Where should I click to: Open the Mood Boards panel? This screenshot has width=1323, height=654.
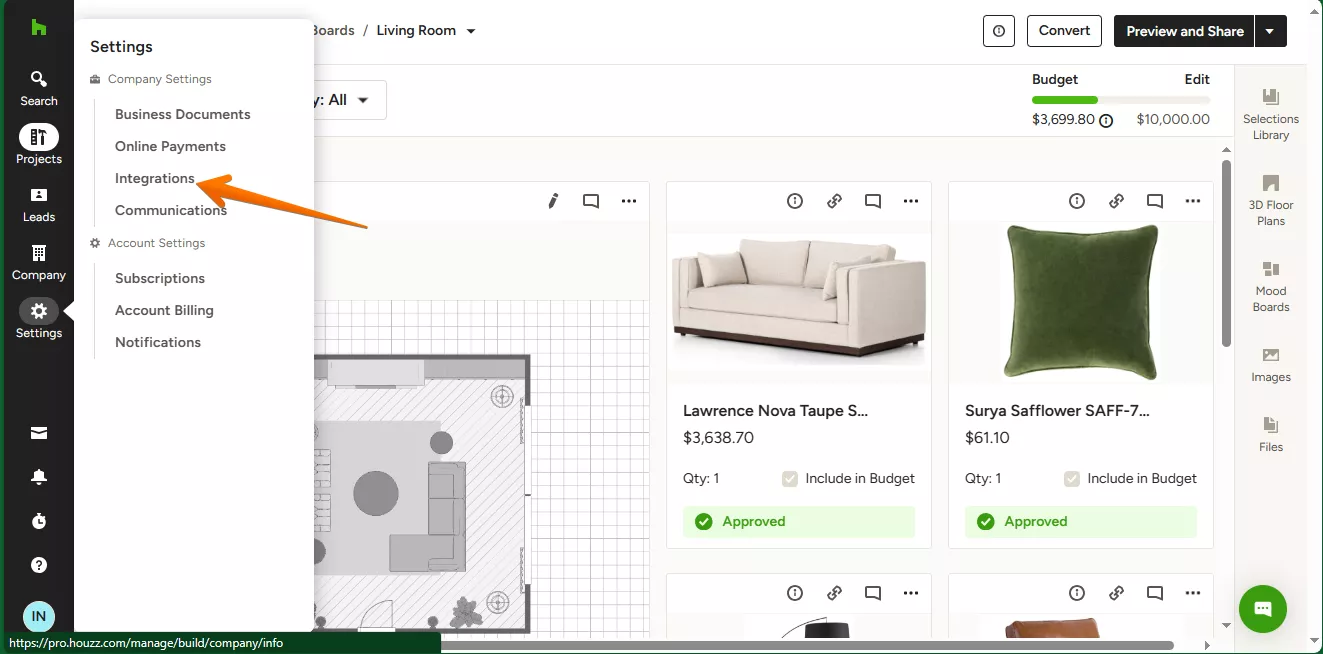tap(1271, 286)
